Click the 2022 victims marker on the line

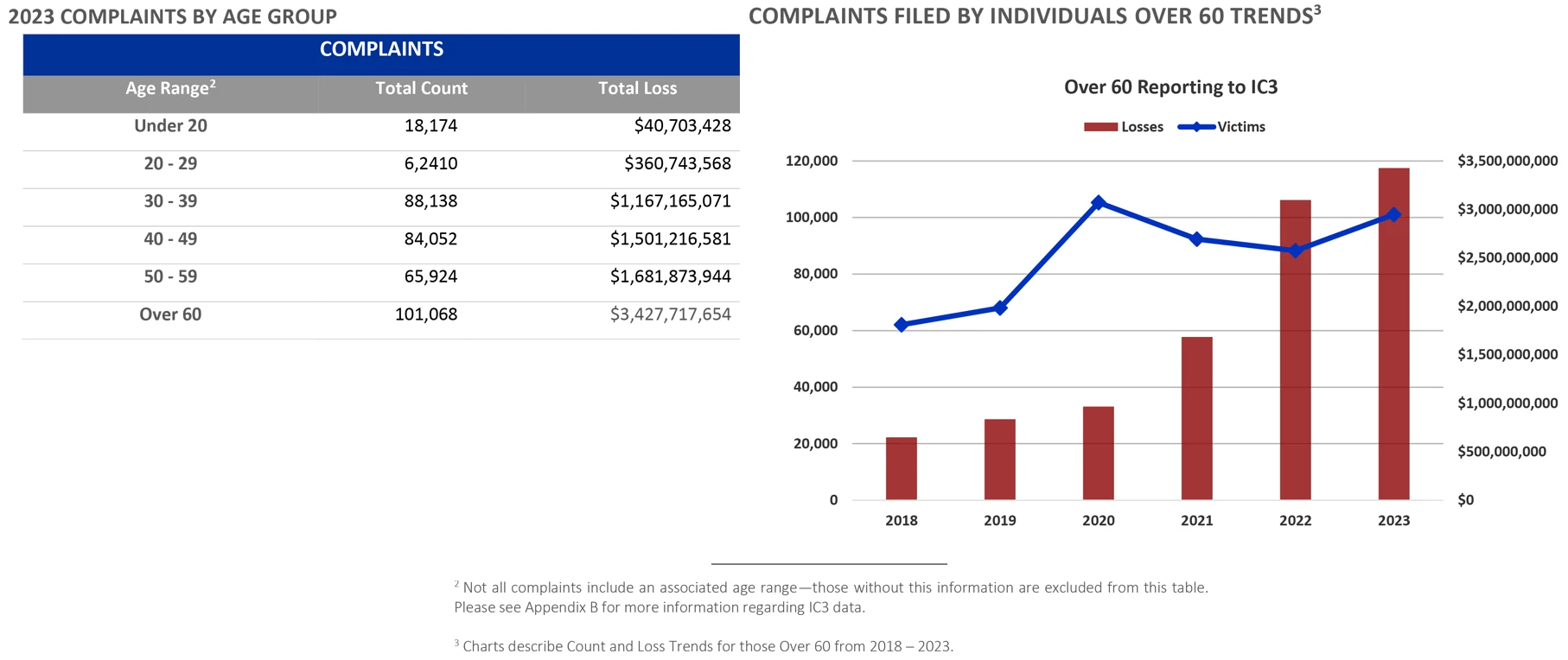(1296, 251)
